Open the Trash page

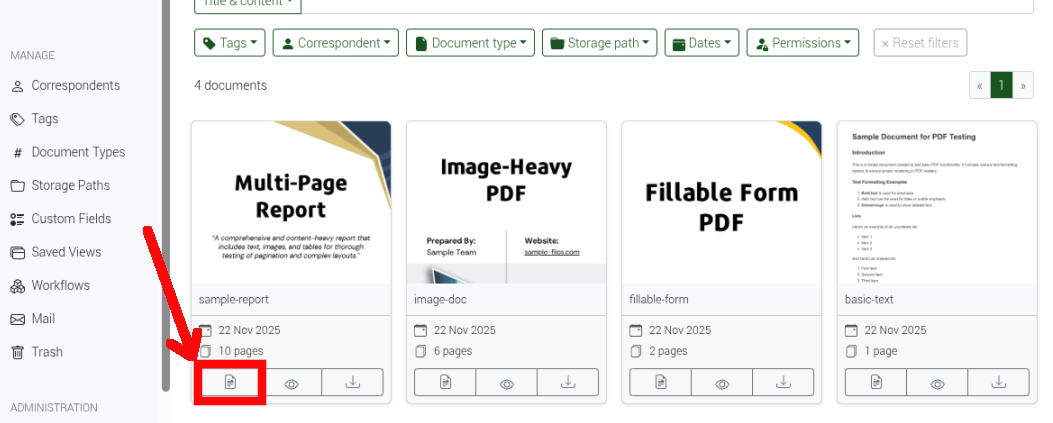[36, 352]
